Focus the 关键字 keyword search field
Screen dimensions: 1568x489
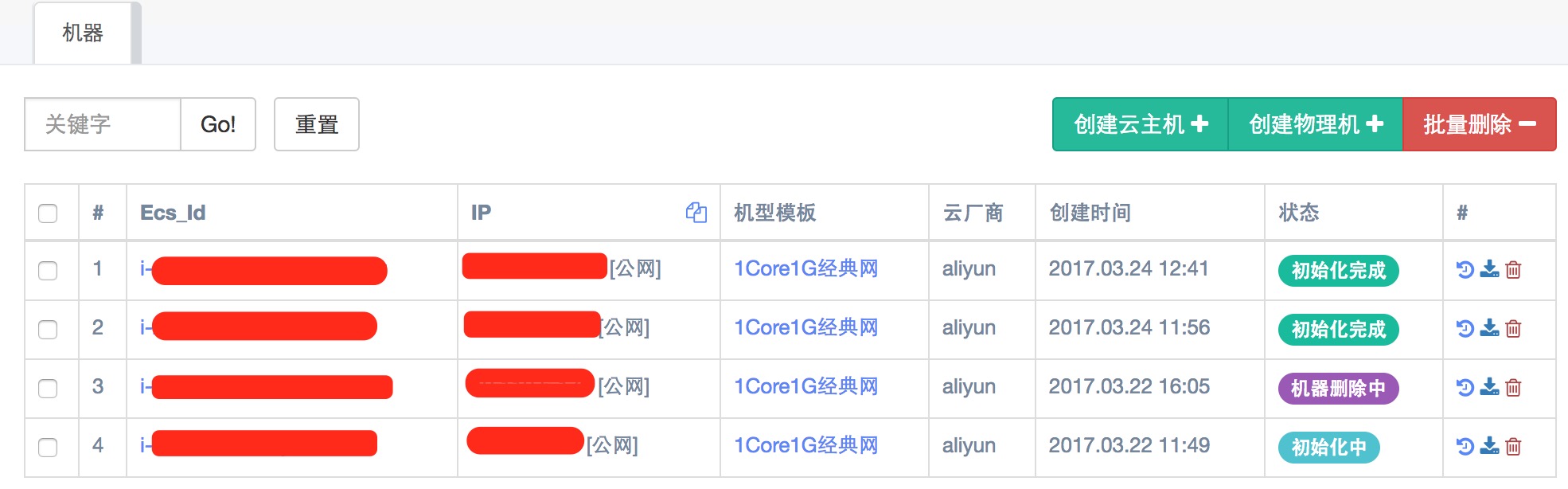pyautogui.click(x=103, y=124)
